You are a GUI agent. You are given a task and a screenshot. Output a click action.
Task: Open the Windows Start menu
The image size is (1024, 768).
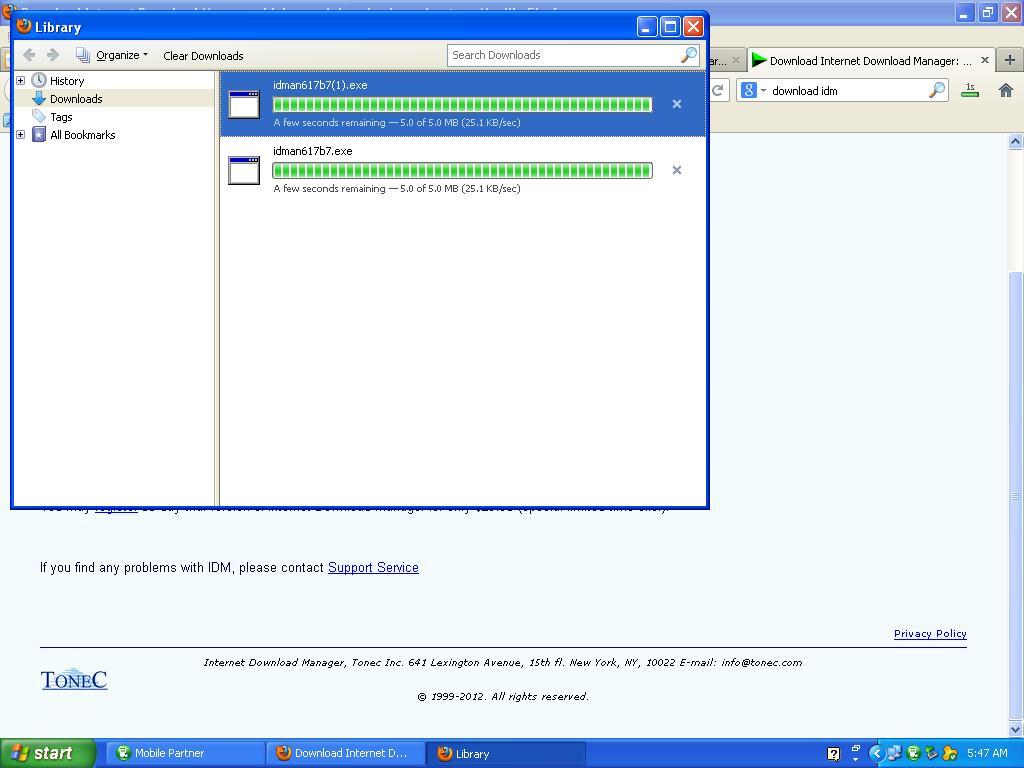(x=48, y=754)
